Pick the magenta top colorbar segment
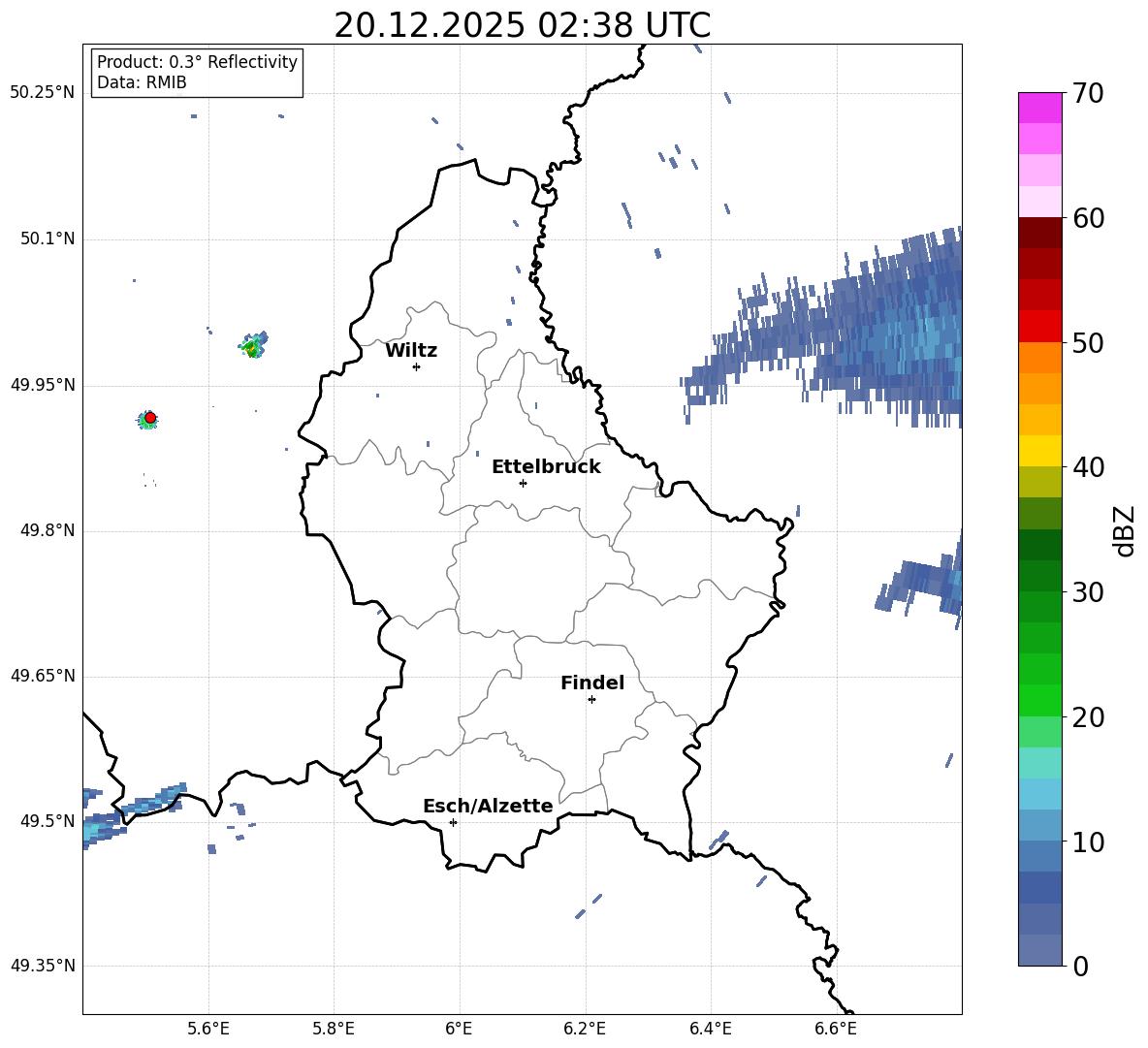Image resolution: width=1148 pixels, height=1048 pixels. tap(1039, 108)
